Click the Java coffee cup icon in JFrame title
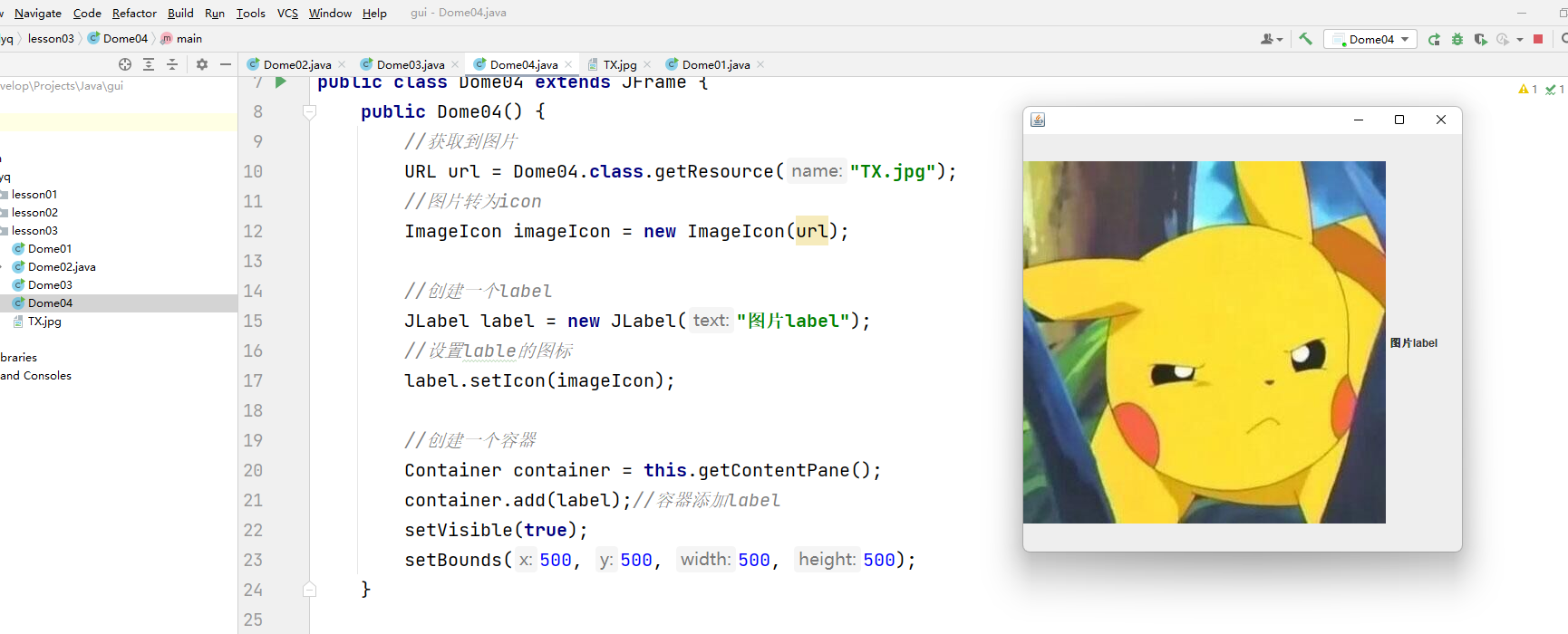This screenshot has width=1568, height=634. (1039, 120)
